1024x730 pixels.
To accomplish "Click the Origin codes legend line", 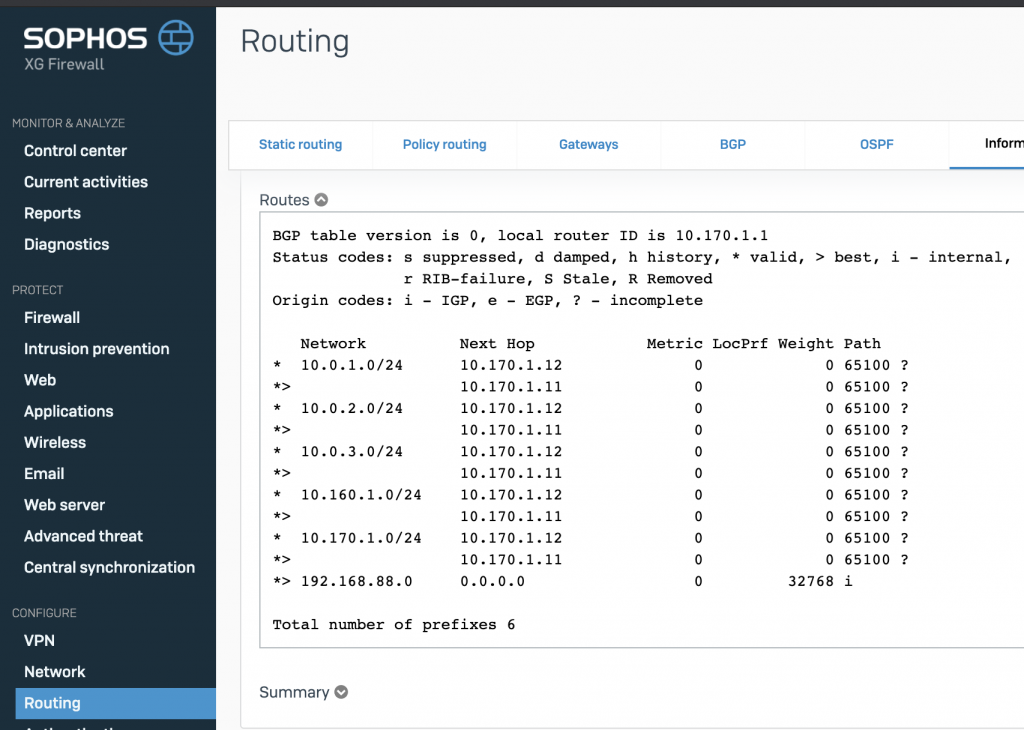I will click(x=488, y=301).
